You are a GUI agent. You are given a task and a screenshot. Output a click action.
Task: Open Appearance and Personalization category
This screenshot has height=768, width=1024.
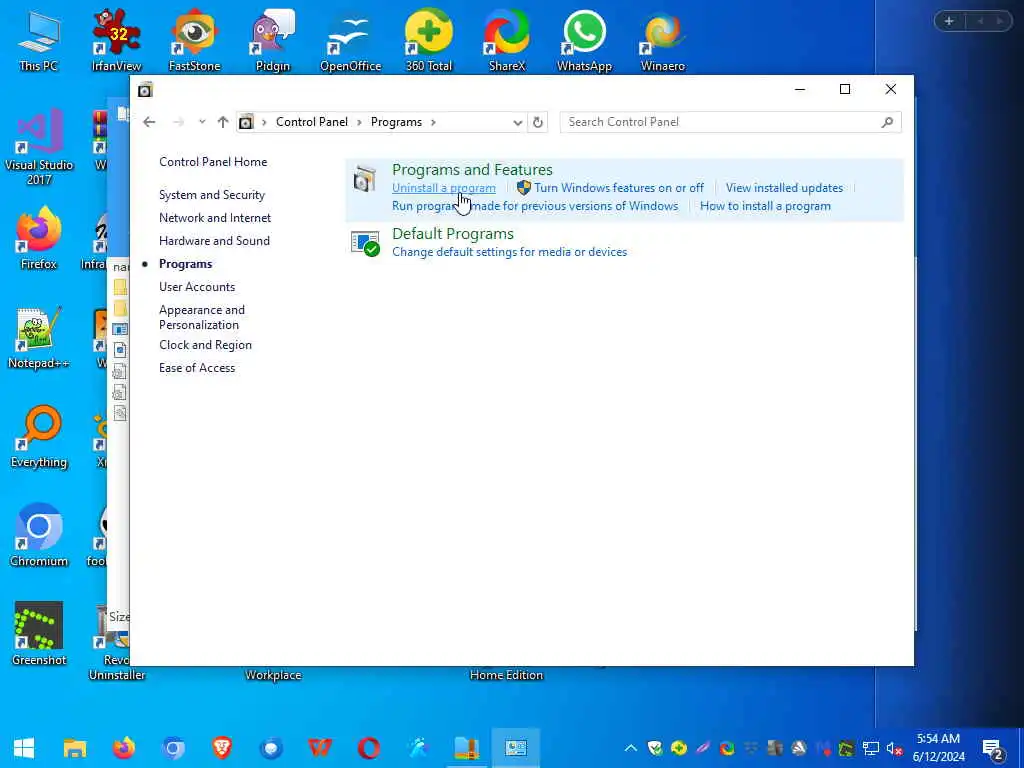point(202,317)
